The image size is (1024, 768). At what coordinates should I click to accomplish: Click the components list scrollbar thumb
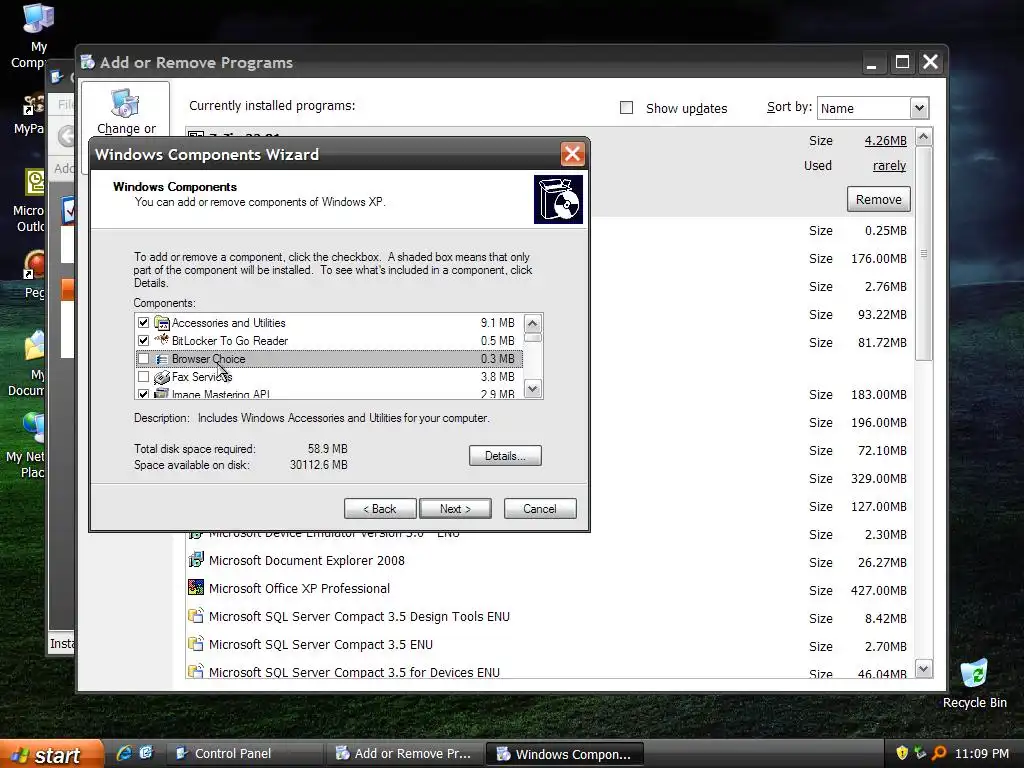(533, 338)
